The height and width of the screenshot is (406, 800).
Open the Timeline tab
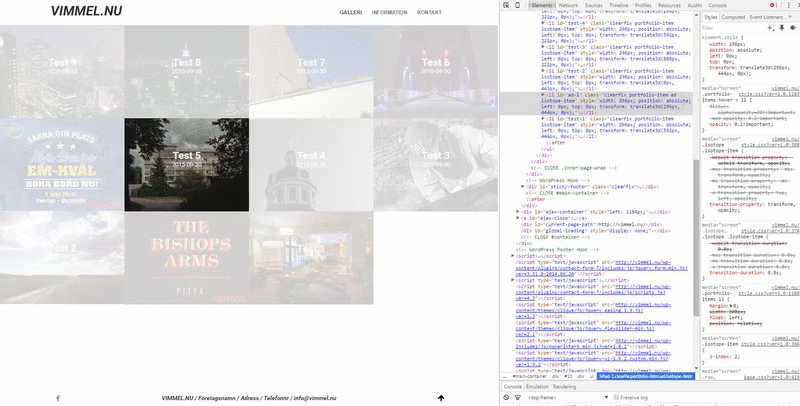(x=618, y=5)
